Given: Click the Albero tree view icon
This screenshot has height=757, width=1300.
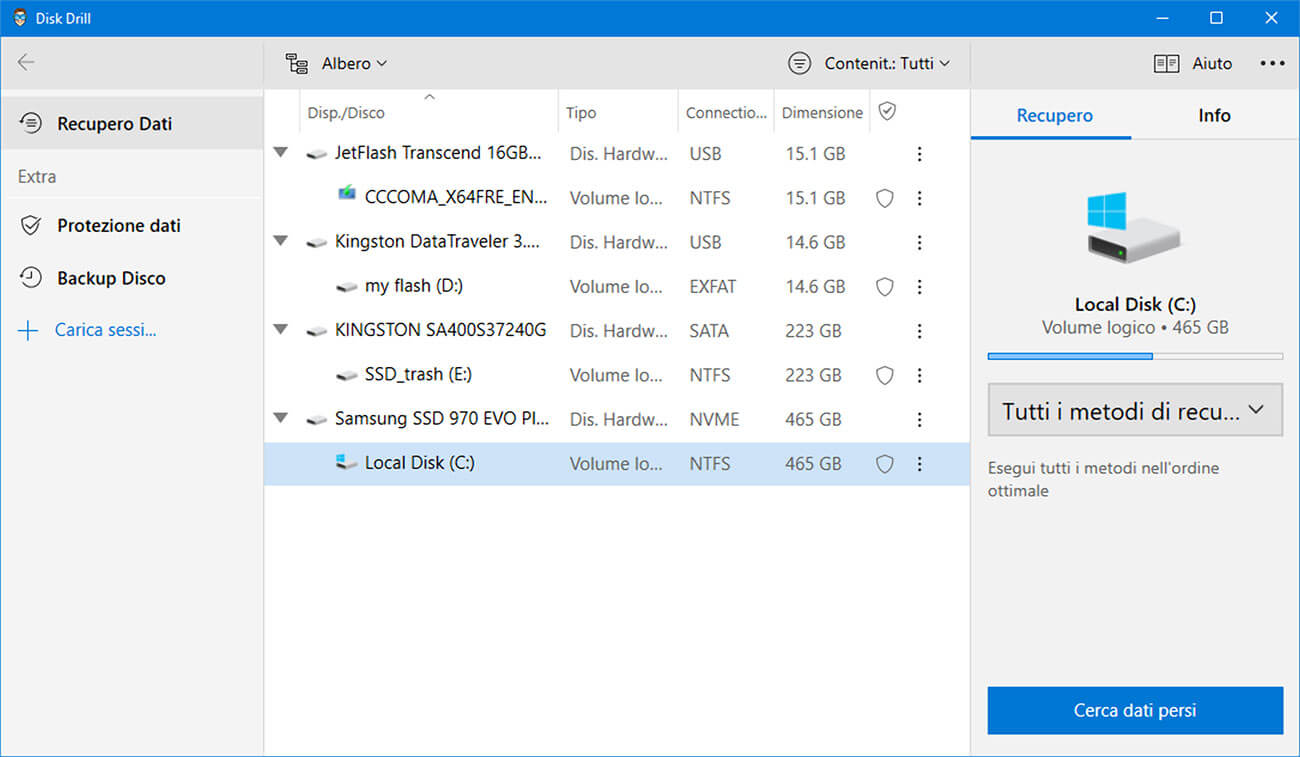Looking at the screenshot, I should [297, 63].
